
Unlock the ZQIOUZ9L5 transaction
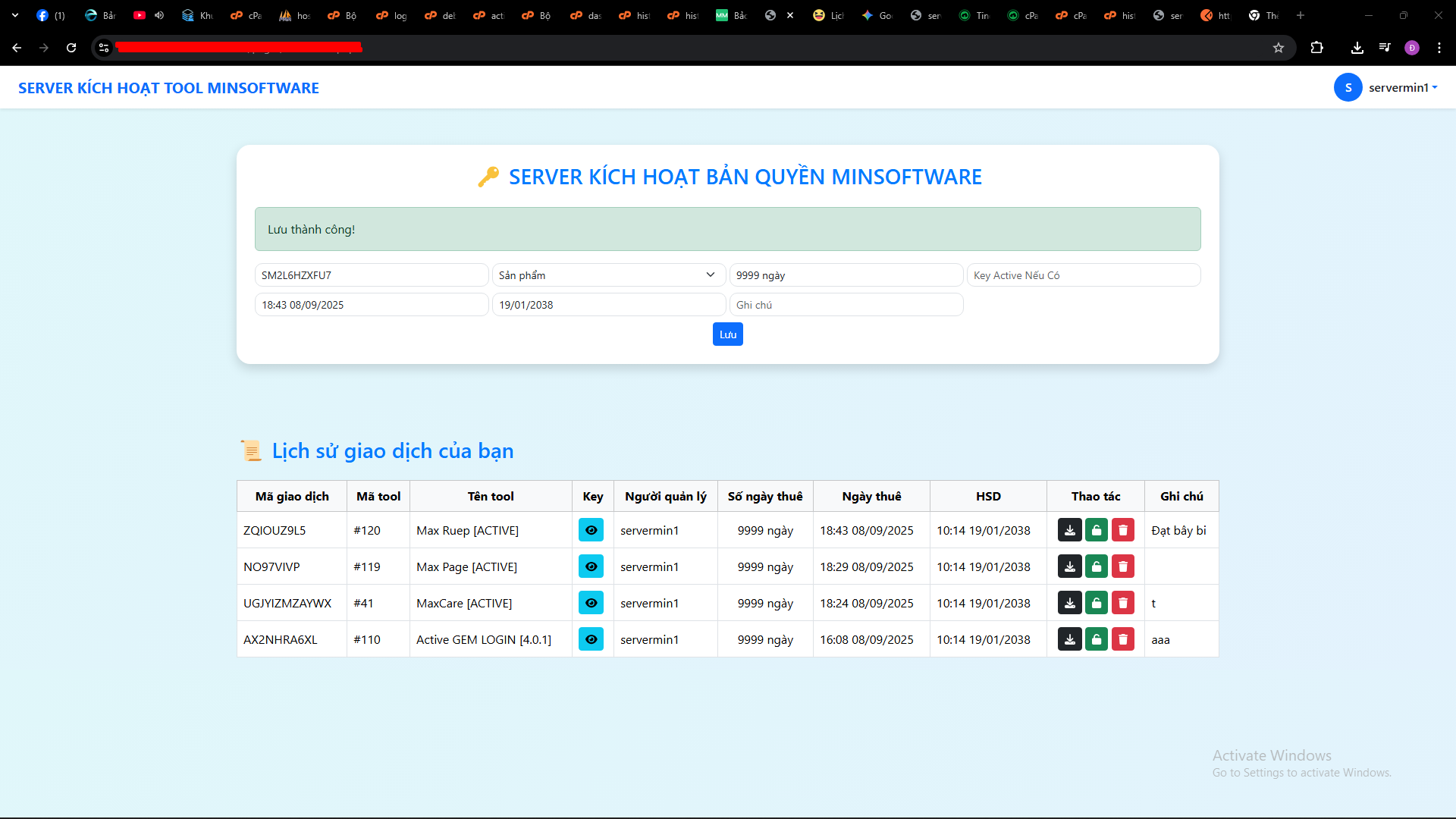coord(1097,530)
